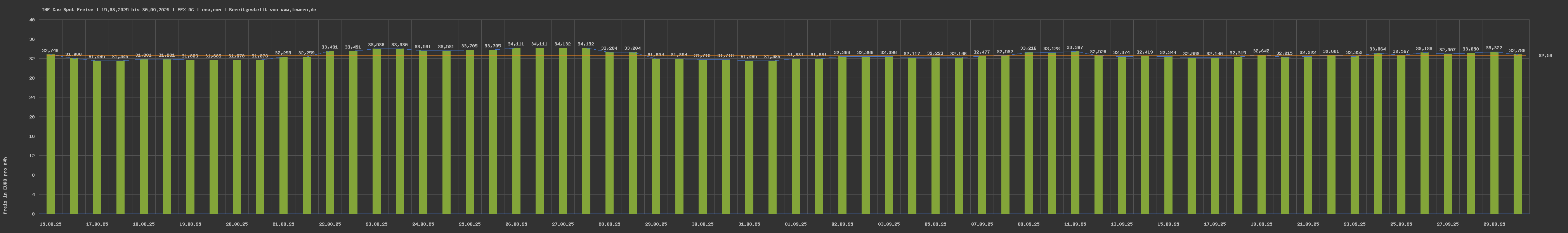1568x233 pixels.
Task: Click the y-axis tick label 40
Action: point(32,20)
